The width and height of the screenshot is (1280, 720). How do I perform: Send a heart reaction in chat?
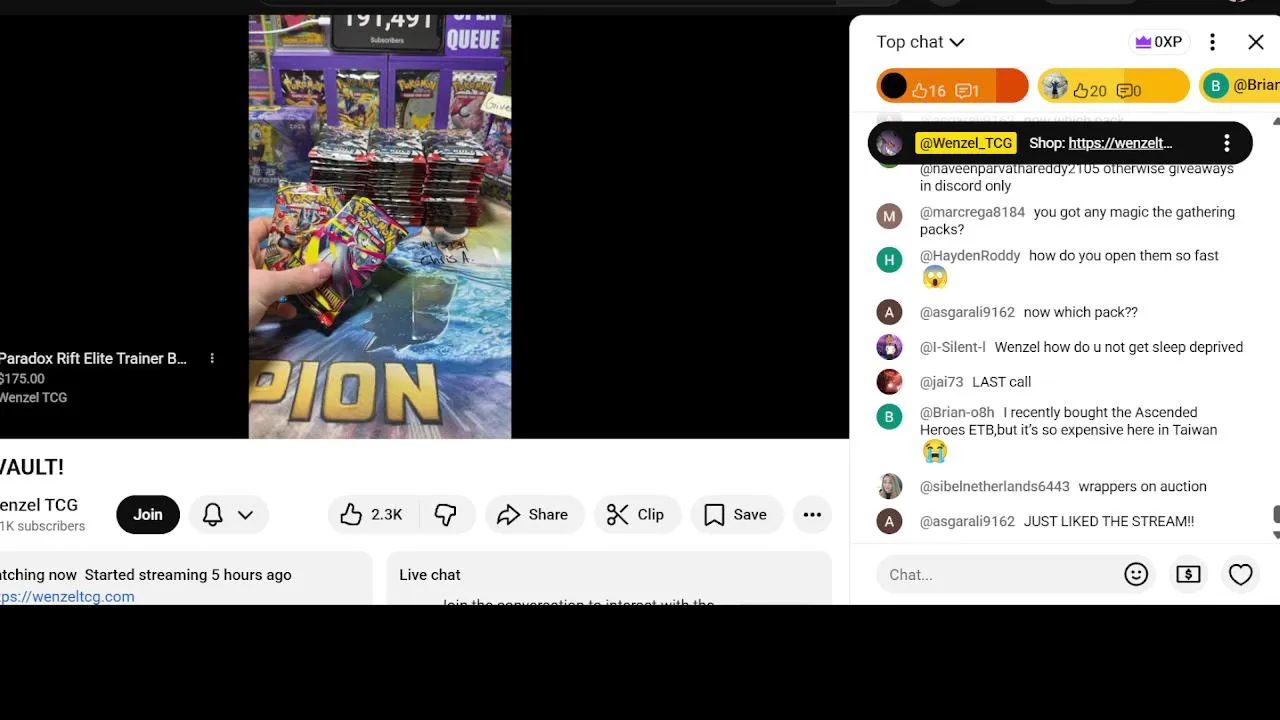pos(1240,574)
